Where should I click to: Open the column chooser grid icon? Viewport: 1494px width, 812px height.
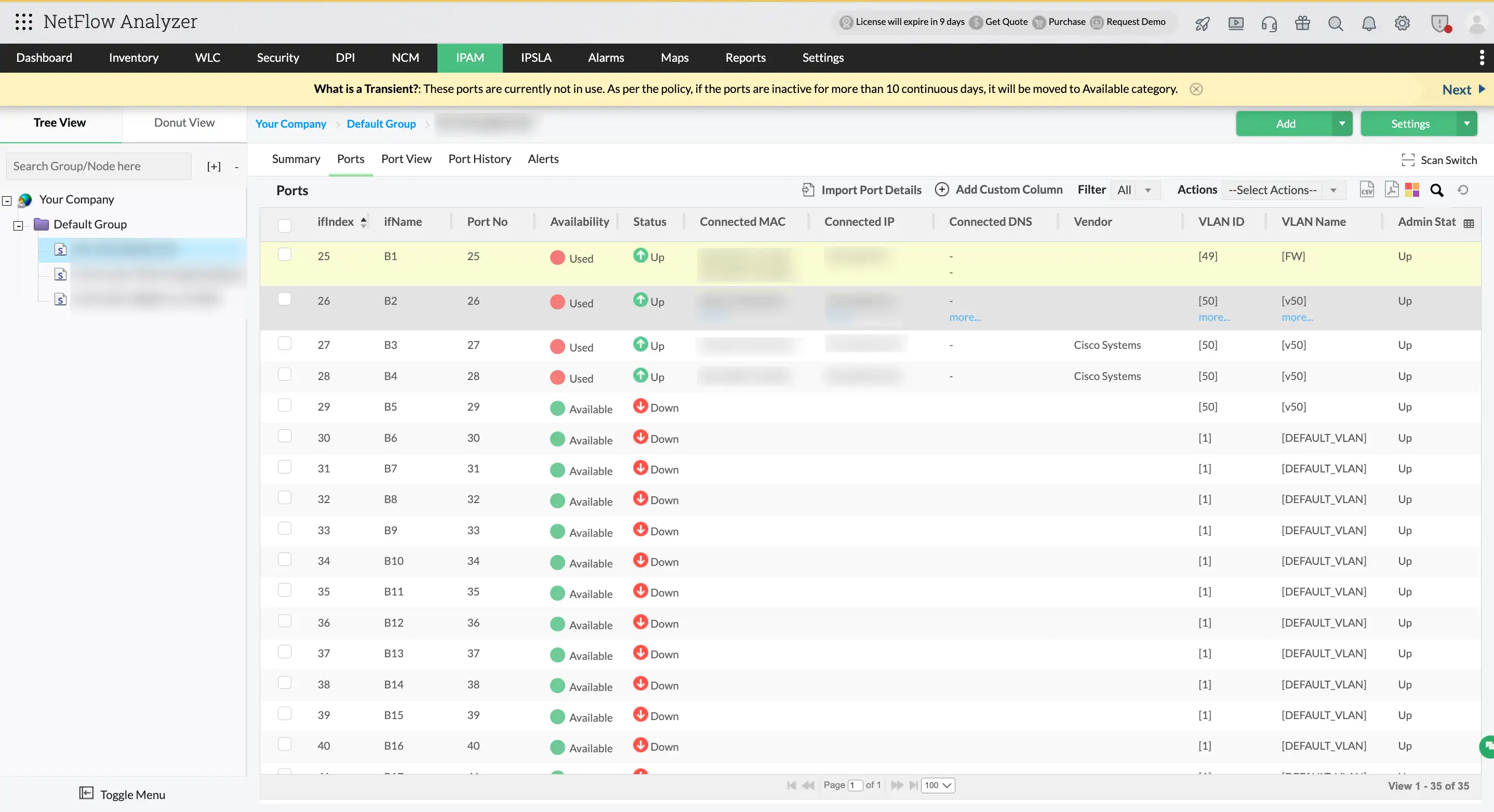1469,223
